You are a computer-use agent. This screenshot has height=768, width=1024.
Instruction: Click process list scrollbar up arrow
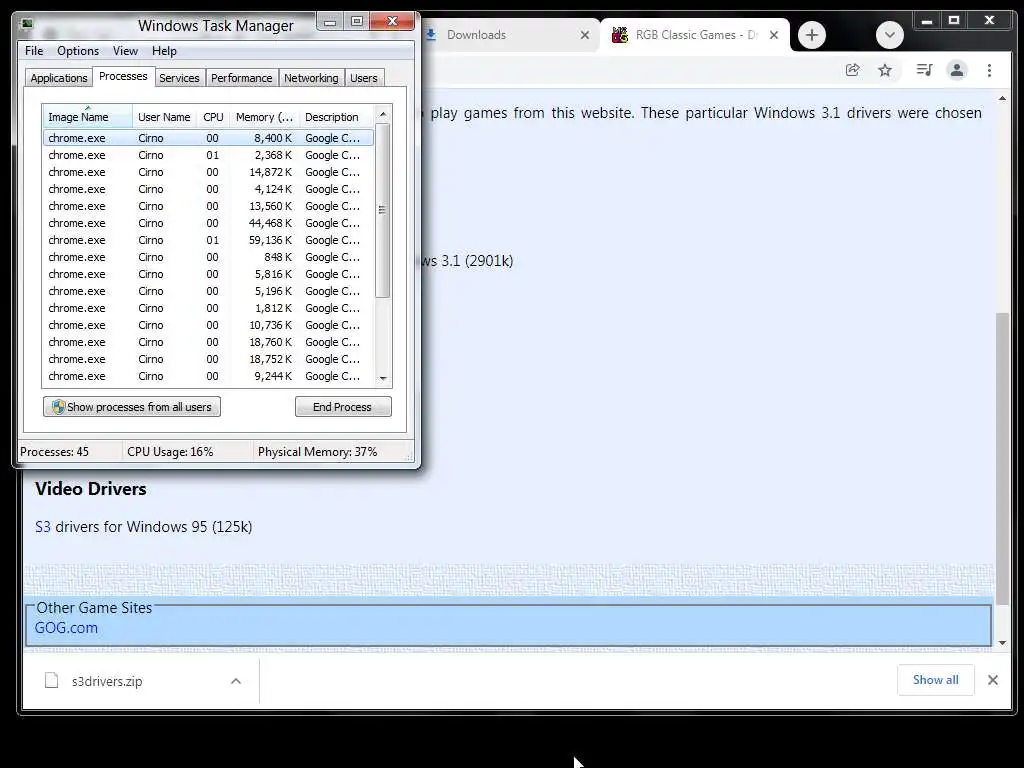coord(383,114)
